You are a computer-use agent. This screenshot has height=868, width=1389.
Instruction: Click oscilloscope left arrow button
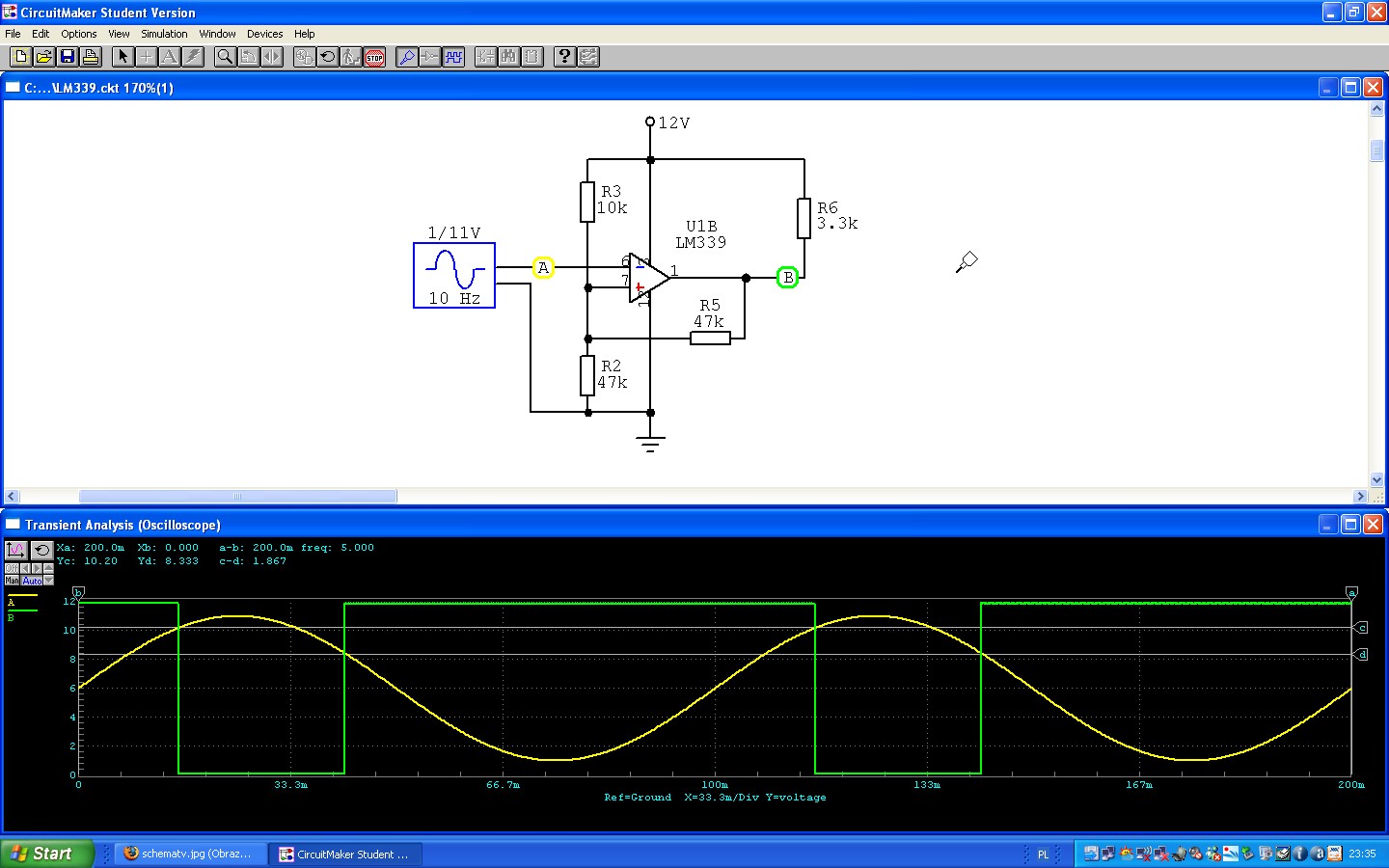click(25, 568)
